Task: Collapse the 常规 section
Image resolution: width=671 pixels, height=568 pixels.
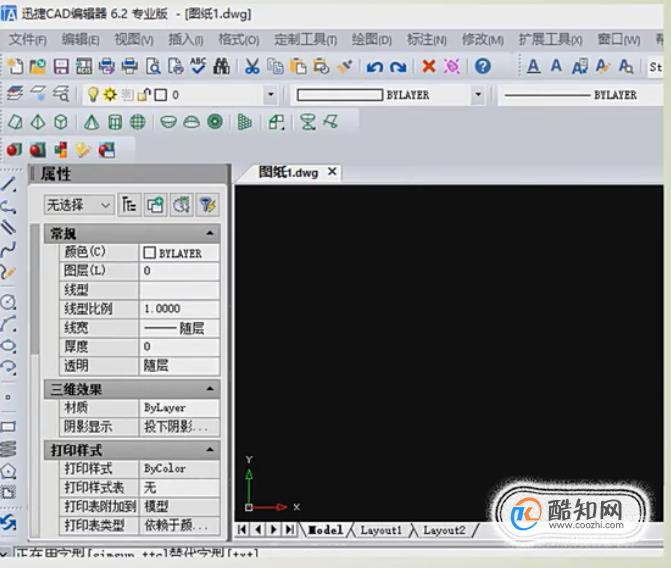Action: point(210,233)
